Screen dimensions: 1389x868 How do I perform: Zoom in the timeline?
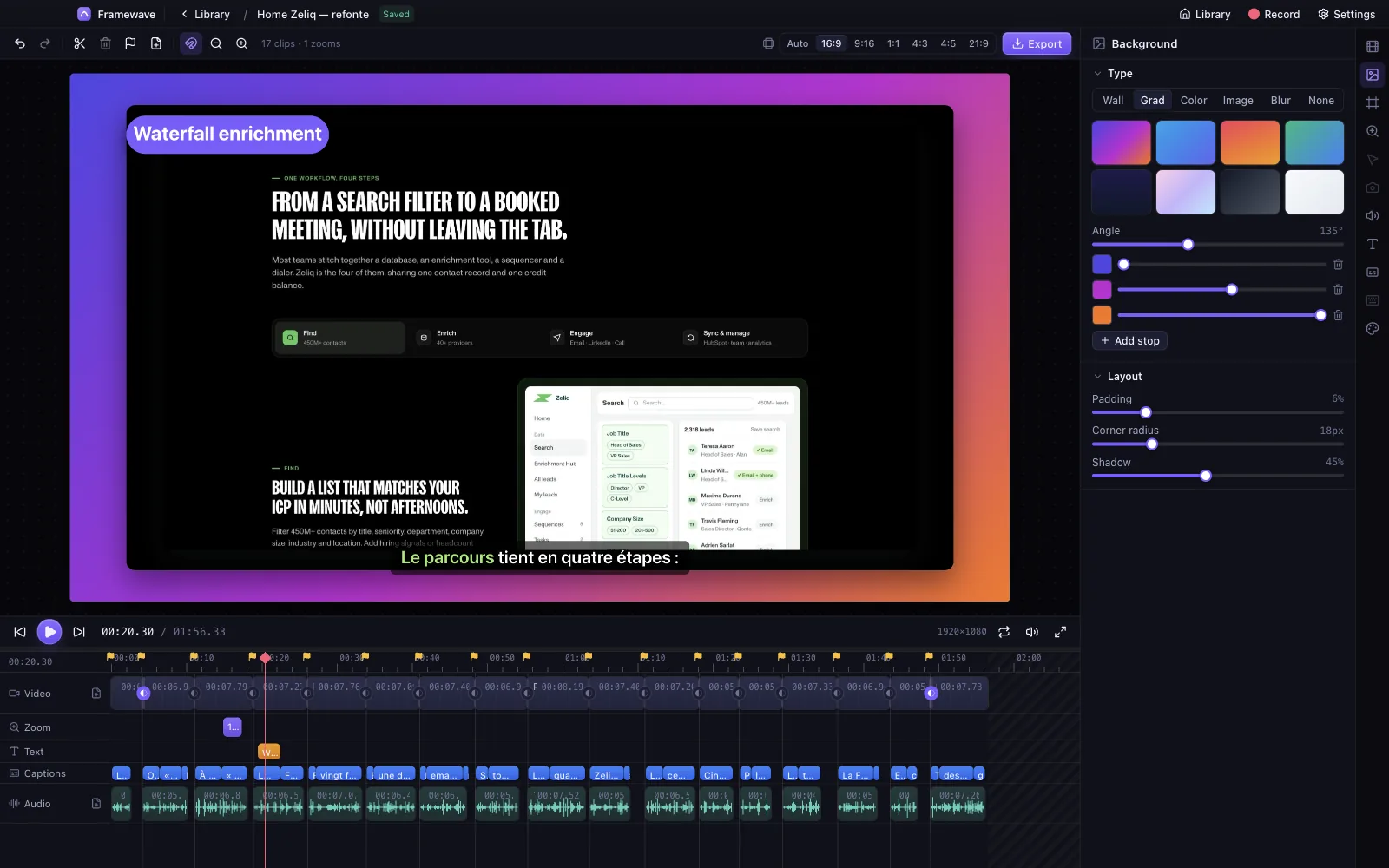(242, 43)
